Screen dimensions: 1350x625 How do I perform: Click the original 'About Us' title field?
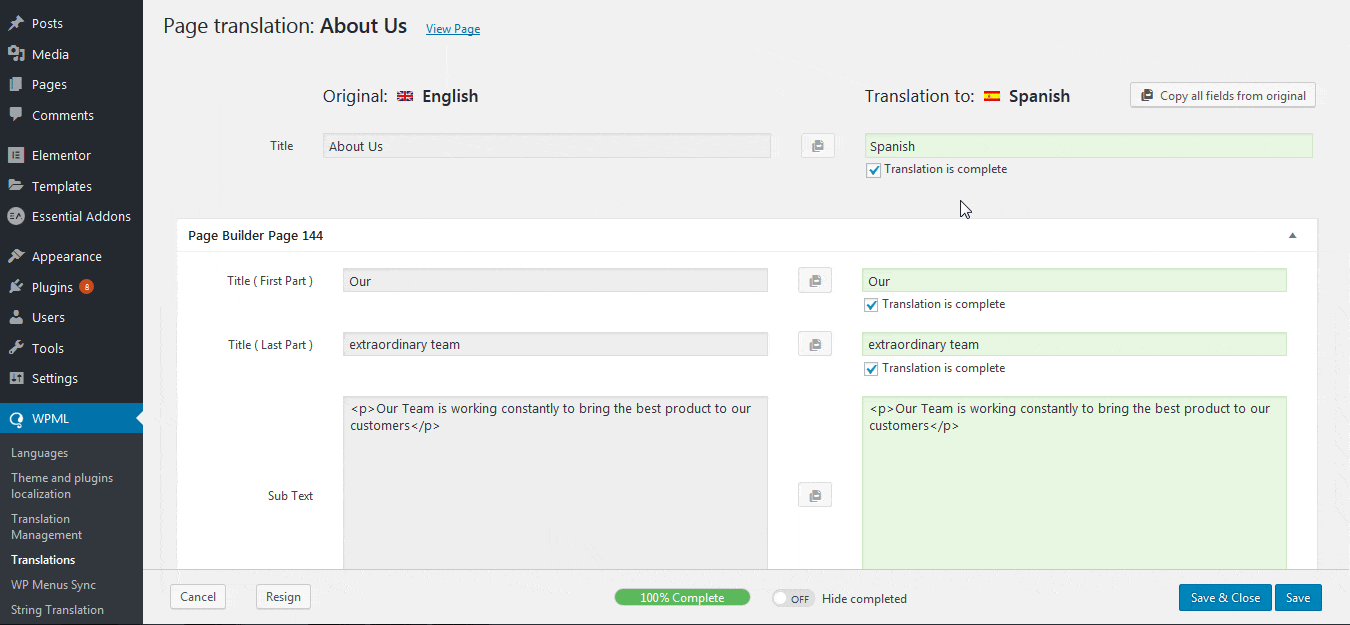547,146
